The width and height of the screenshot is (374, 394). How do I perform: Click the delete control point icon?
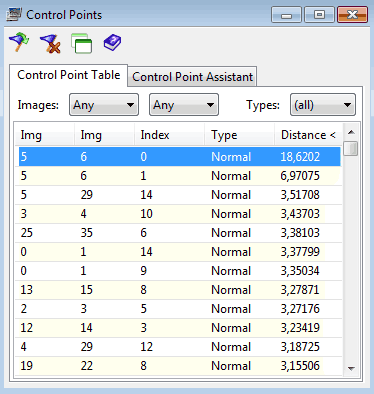(51, 44)
